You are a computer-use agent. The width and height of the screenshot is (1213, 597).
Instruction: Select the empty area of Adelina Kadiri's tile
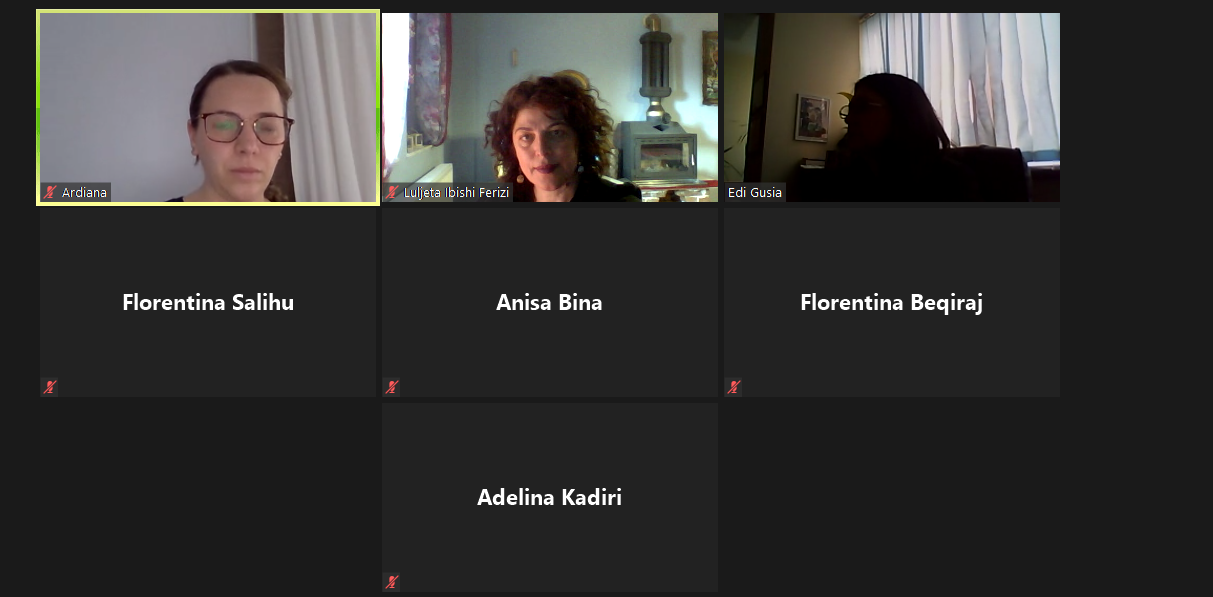coord(550,545)
